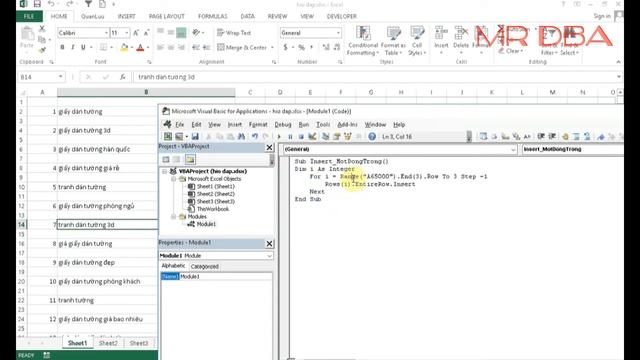This screenshot has height=360, width=640.
Task: Open Project Explorer icon in the VBA toolbar
Action: [325, 136]
